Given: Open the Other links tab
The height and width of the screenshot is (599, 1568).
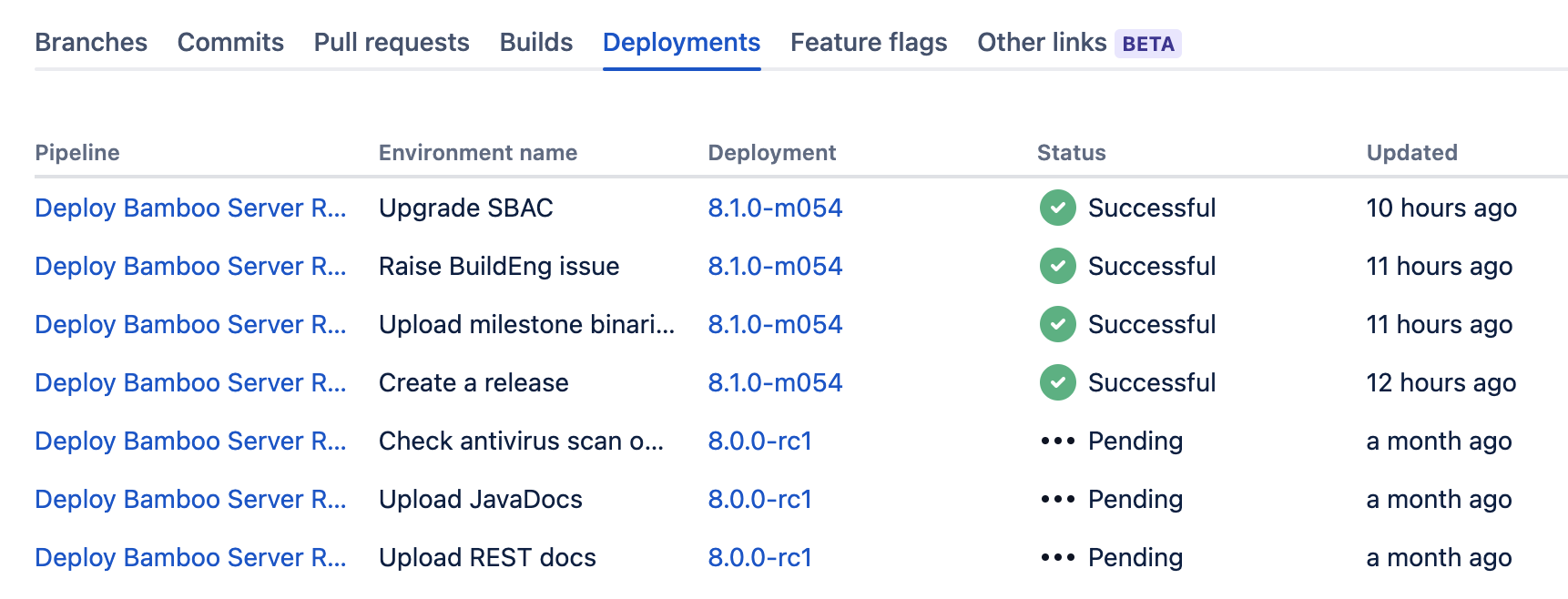Looking at the screenshot, I should tap(1042, 43).
